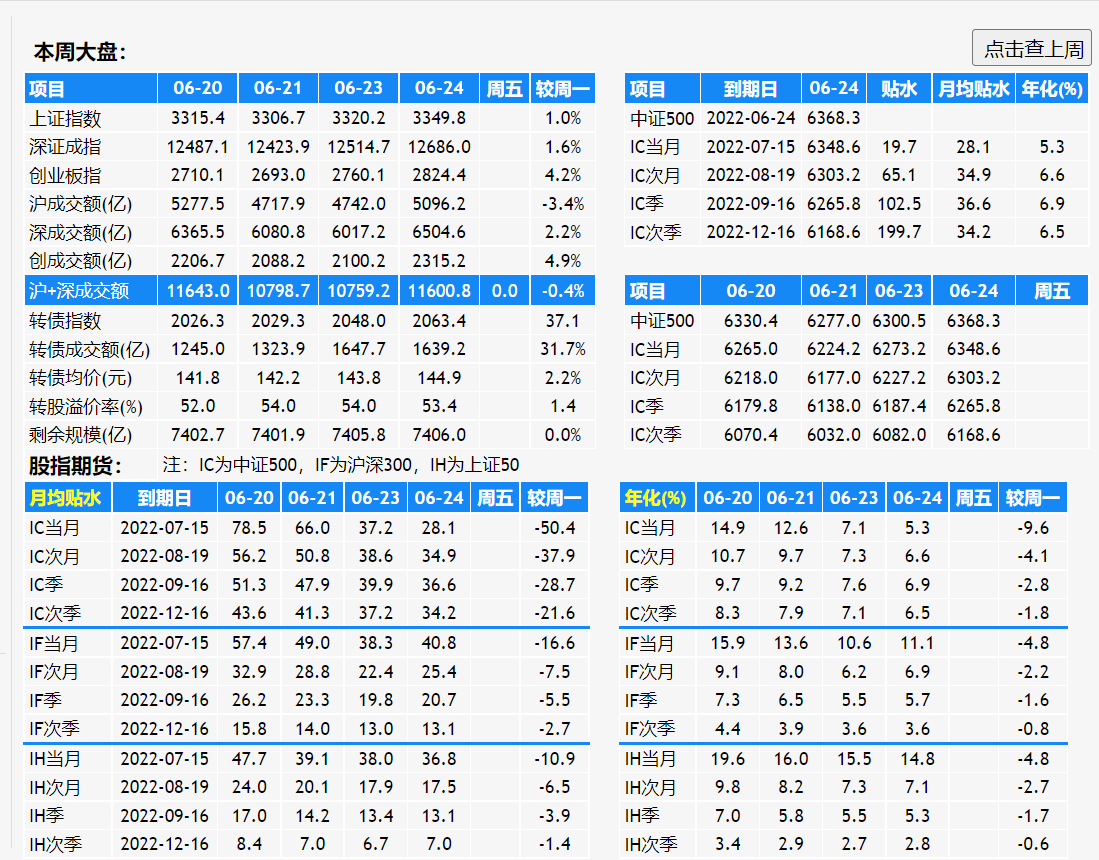Click the 2022-12-16 date in IH次季 row

(164, 844)
